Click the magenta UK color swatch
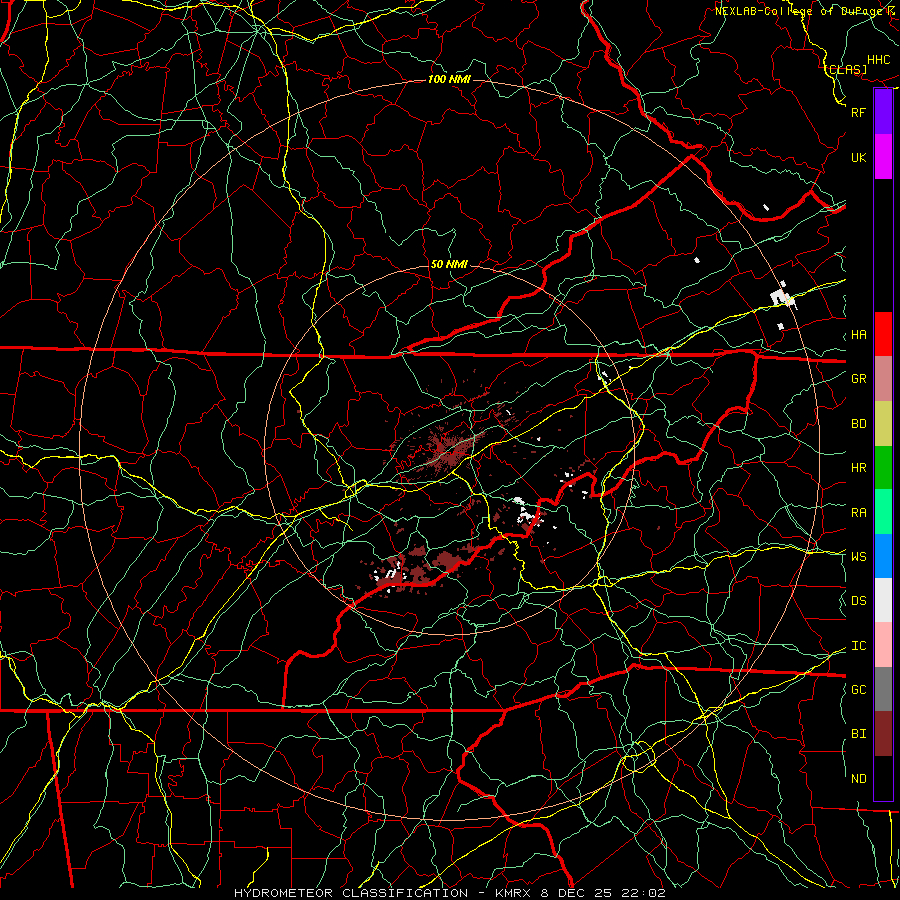This screenshot has width=900, height=900. tap(883, 157)
